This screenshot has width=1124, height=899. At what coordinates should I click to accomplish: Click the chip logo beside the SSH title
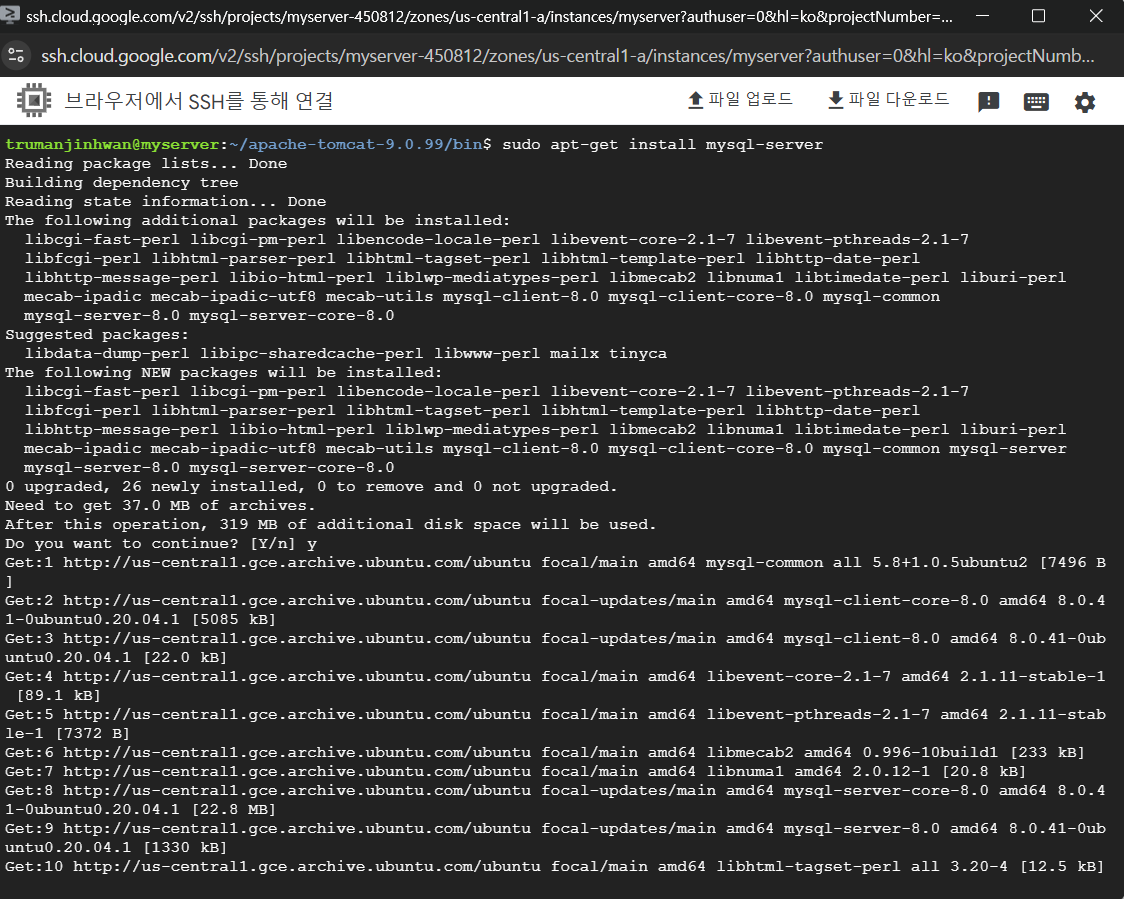point(34,101)
